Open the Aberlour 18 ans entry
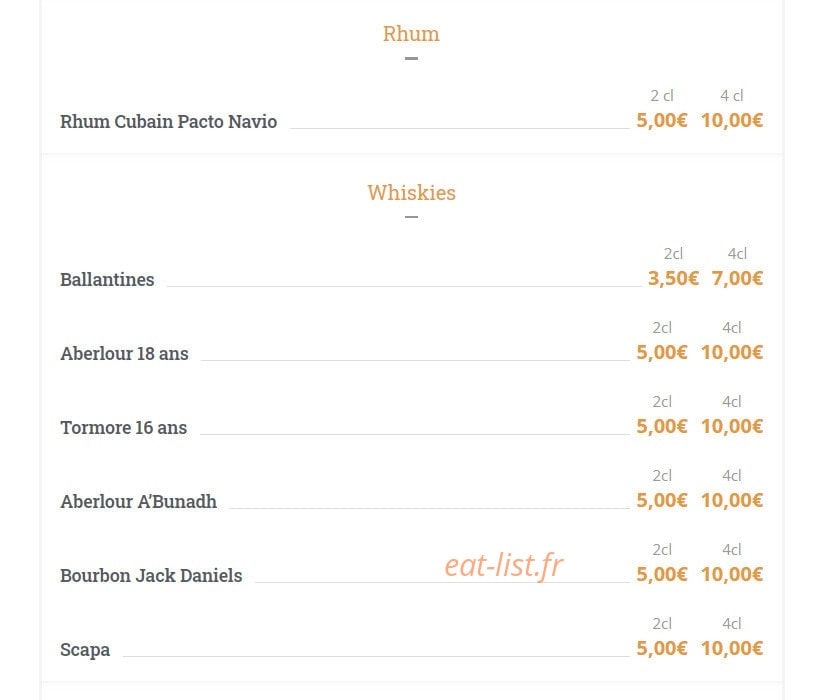The width and height of the screenshot is (817, 700). pyautogui.click(x=124, y=353)
